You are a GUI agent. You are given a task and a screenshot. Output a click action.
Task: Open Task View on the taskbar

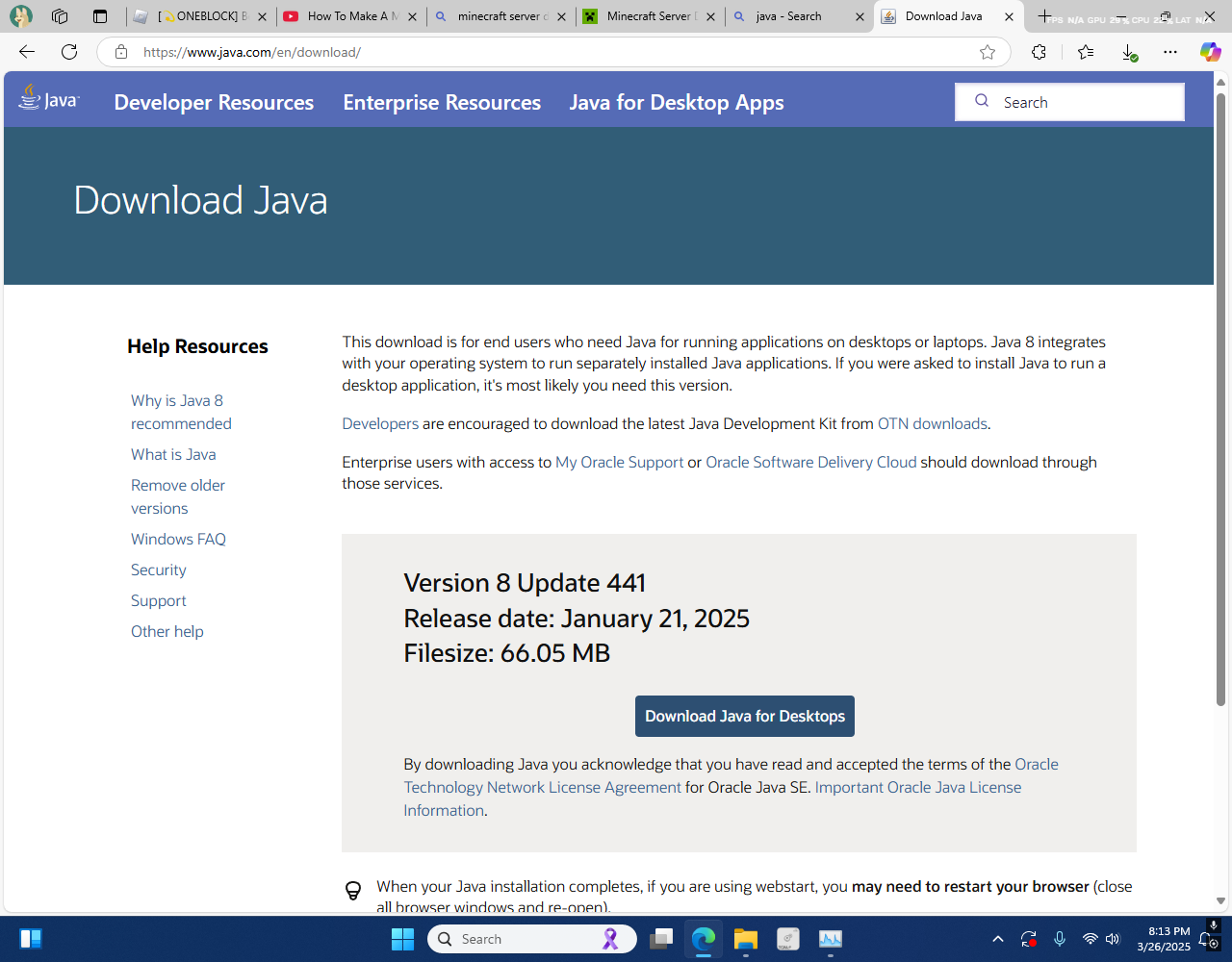coord(660,939)
